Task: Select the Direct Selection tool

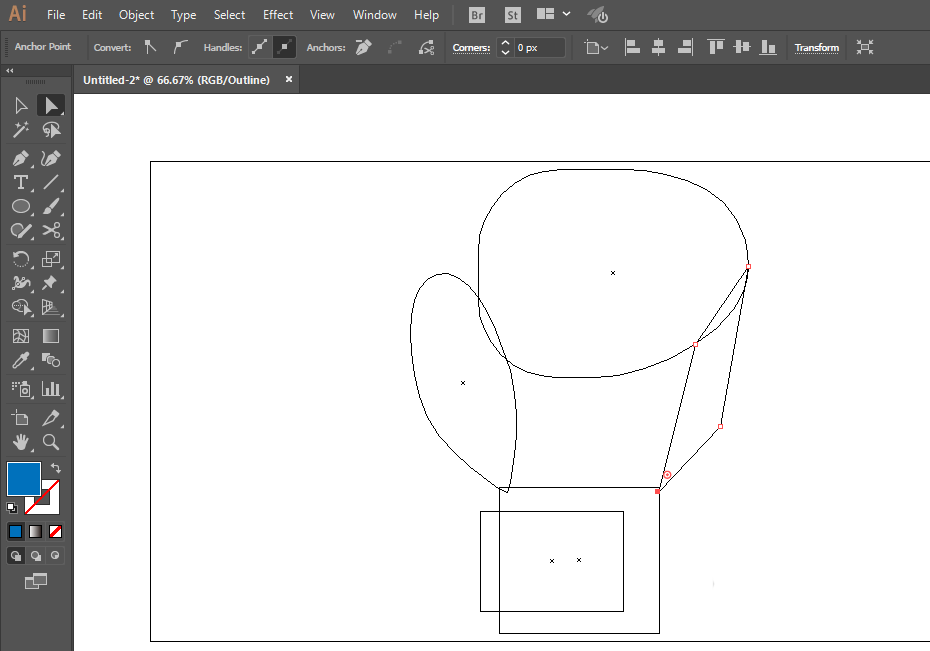Action: click(51, 106)
